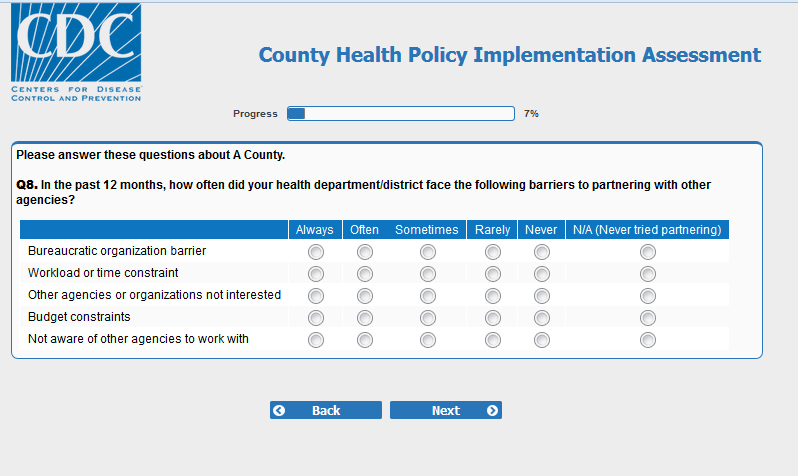Choose Never for not aware of other agencies

(542, 340)
